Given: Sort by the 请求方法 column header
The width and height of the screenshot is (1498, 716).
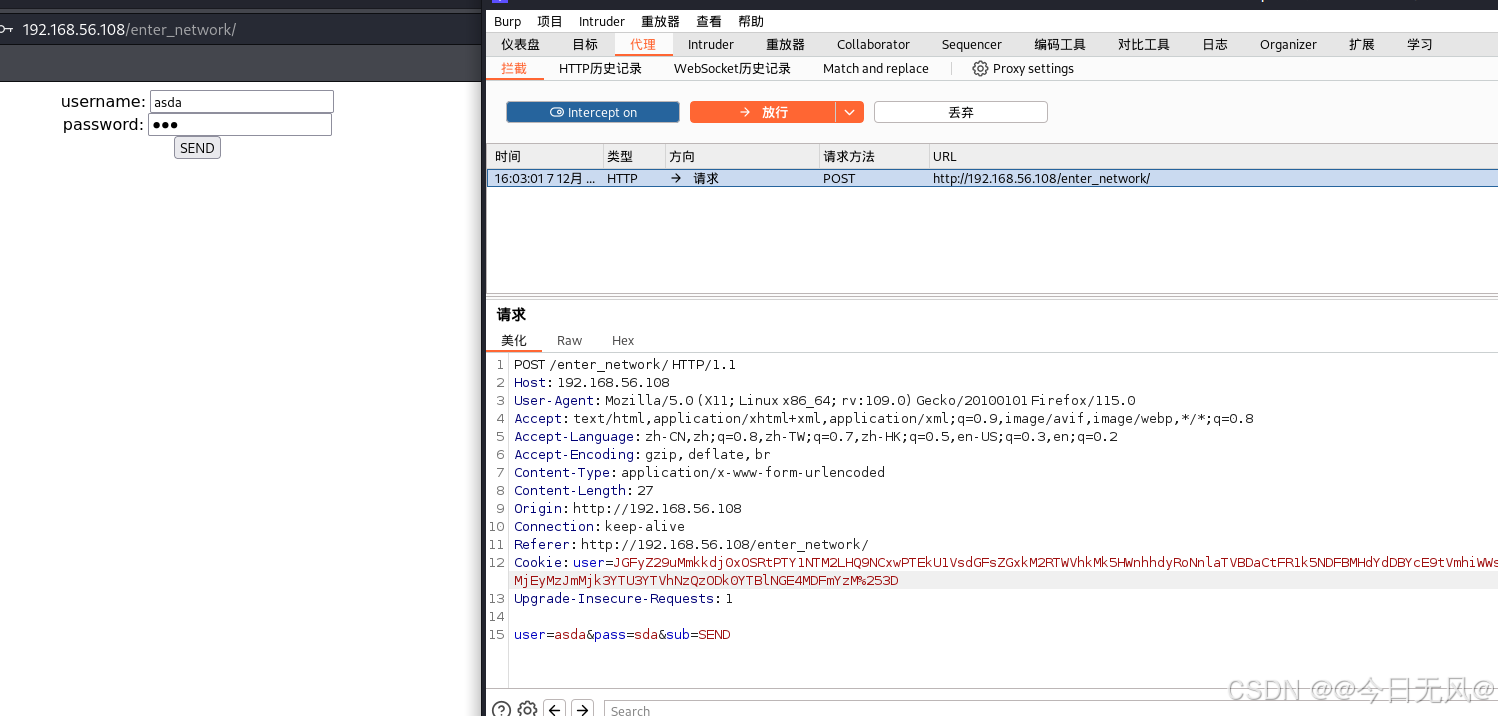Looking at the screenshot, I should click(x=874, y=157).
